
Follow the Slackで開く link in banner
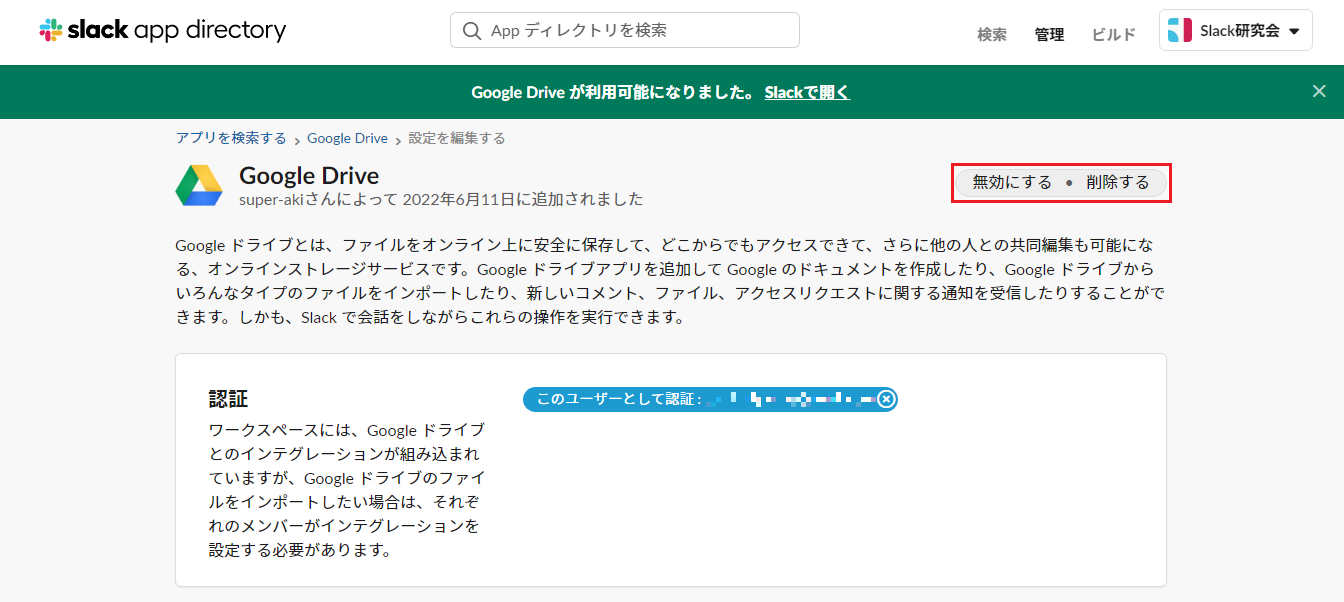coord(807,92)
